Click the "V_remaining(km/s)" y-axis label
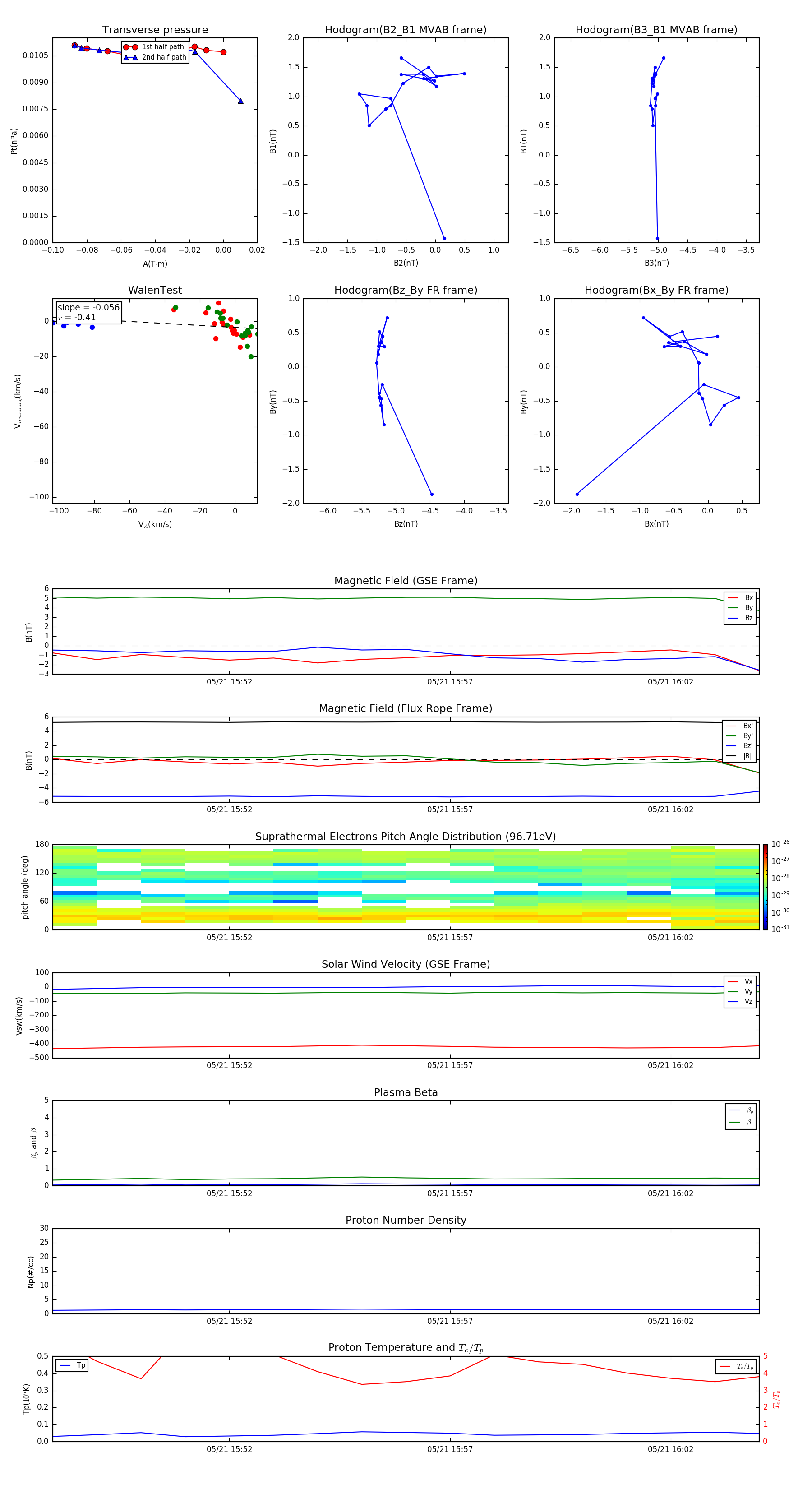The image size is (812, 1489). coord(18,401)
